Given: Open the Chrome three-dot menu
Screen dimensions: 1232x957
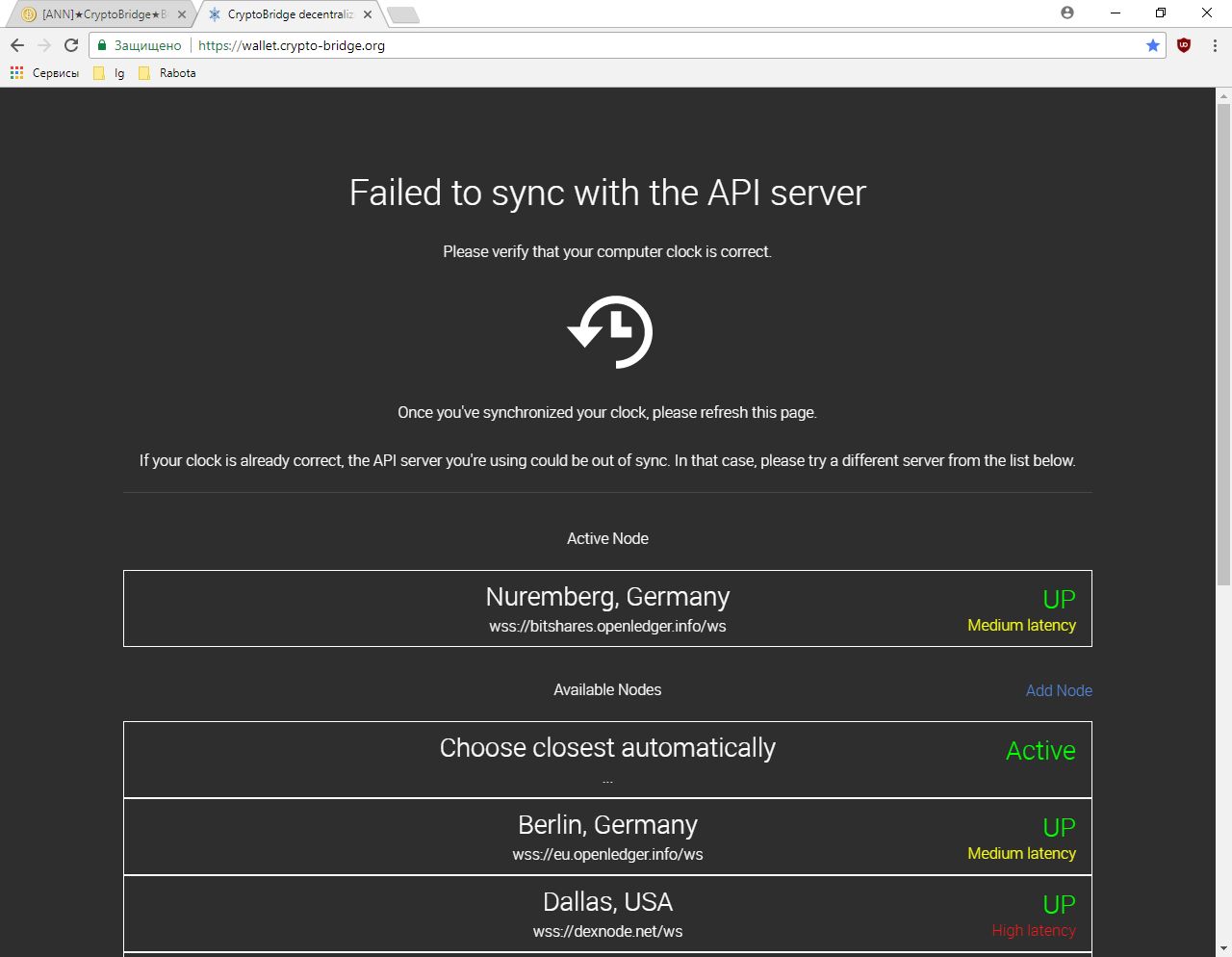Looking at the screenshot, I should click(x=1215, y=45).
